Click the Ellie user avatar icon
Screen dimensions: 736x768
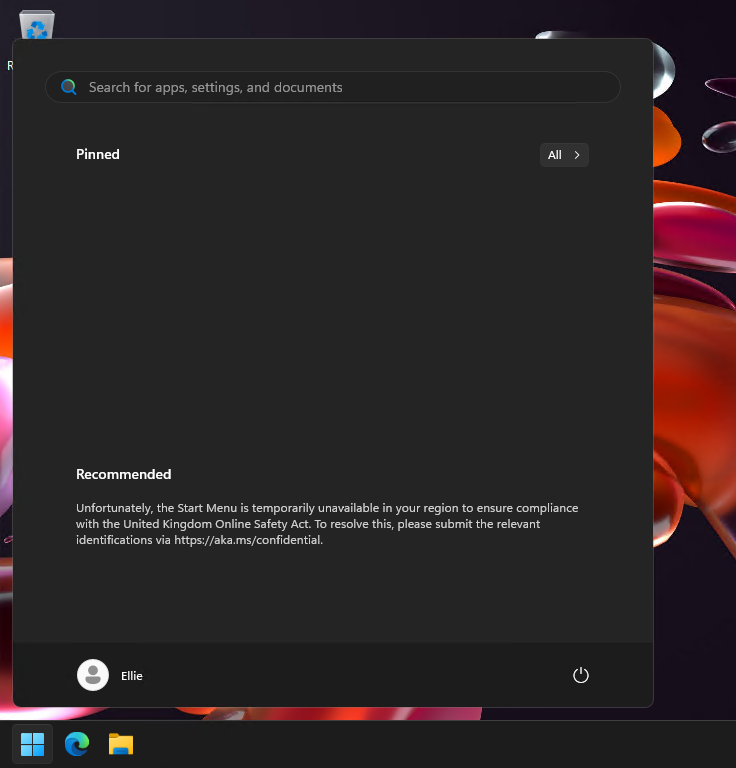(x=93, y=675)
